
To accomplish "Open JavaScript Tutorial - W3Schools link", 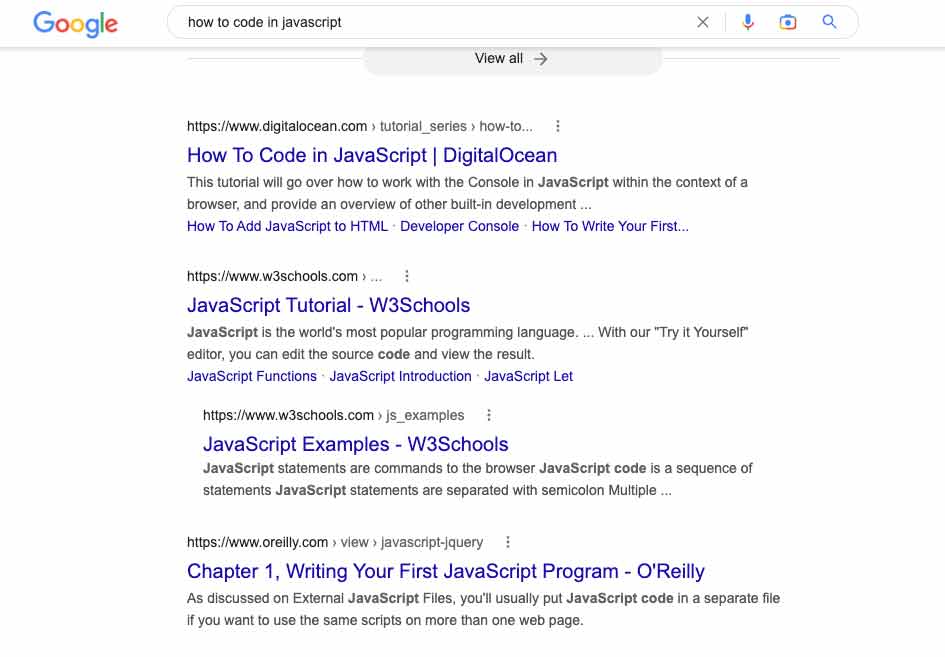I will pyautogui.click(x=328, y=305).
